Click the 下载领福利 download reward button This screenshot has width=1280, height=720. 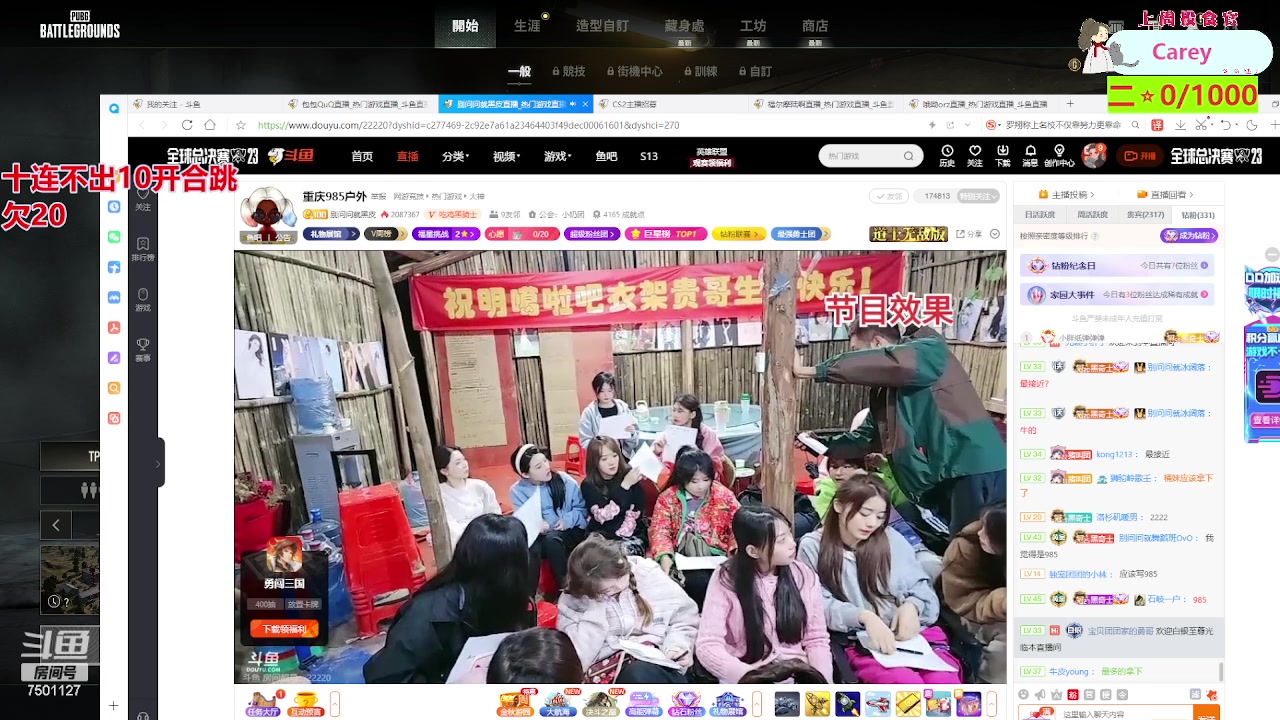tap(284, 629)
